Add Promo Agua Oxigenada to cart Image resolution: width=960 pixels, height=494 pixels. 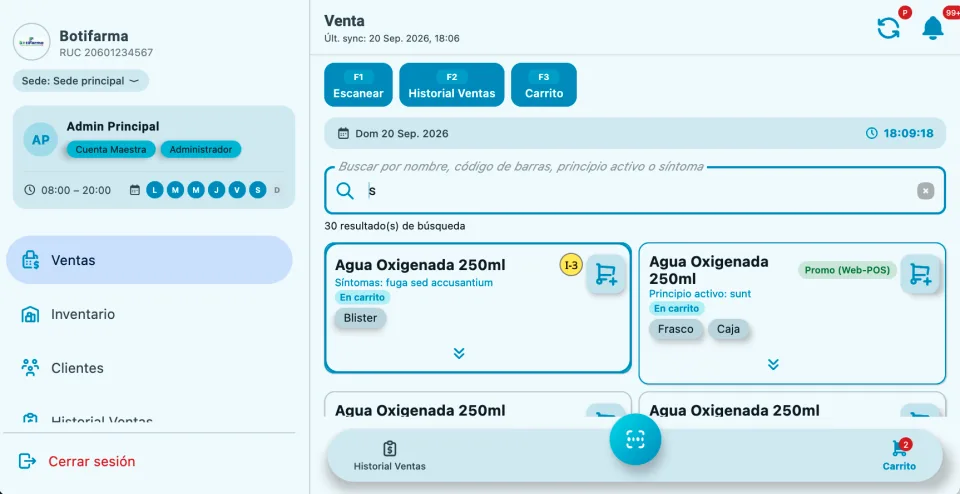[920, 274]
